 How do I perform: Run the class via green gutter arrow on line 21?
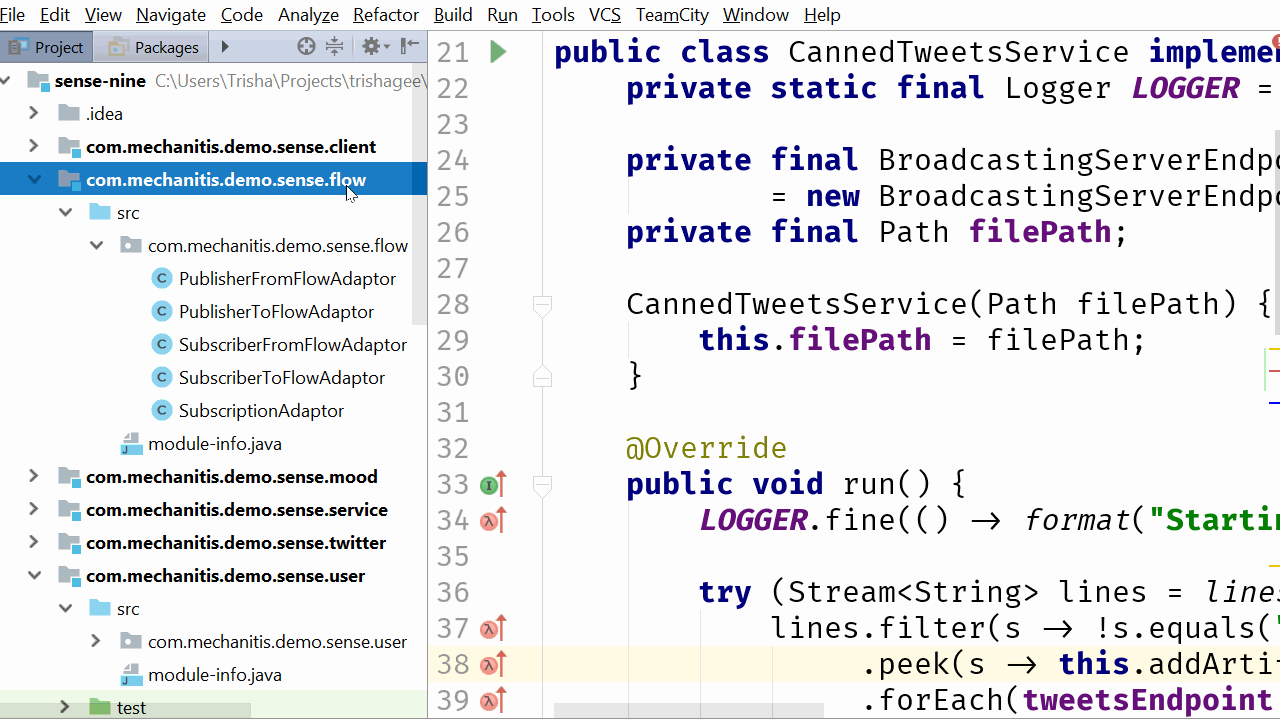pos(497,51)
